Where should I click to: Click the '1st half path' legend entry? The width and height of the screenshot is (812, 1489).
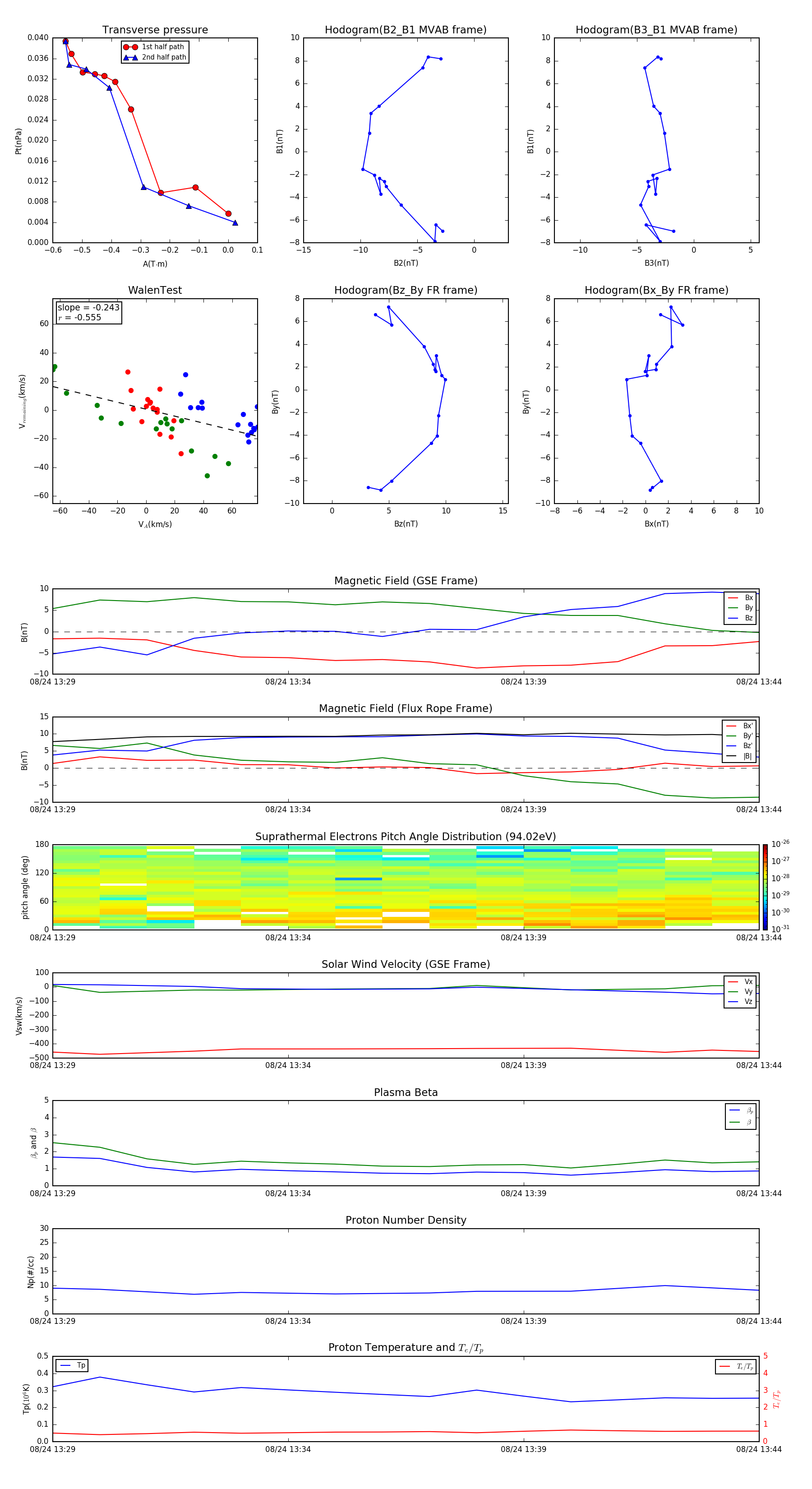point(154,47)
